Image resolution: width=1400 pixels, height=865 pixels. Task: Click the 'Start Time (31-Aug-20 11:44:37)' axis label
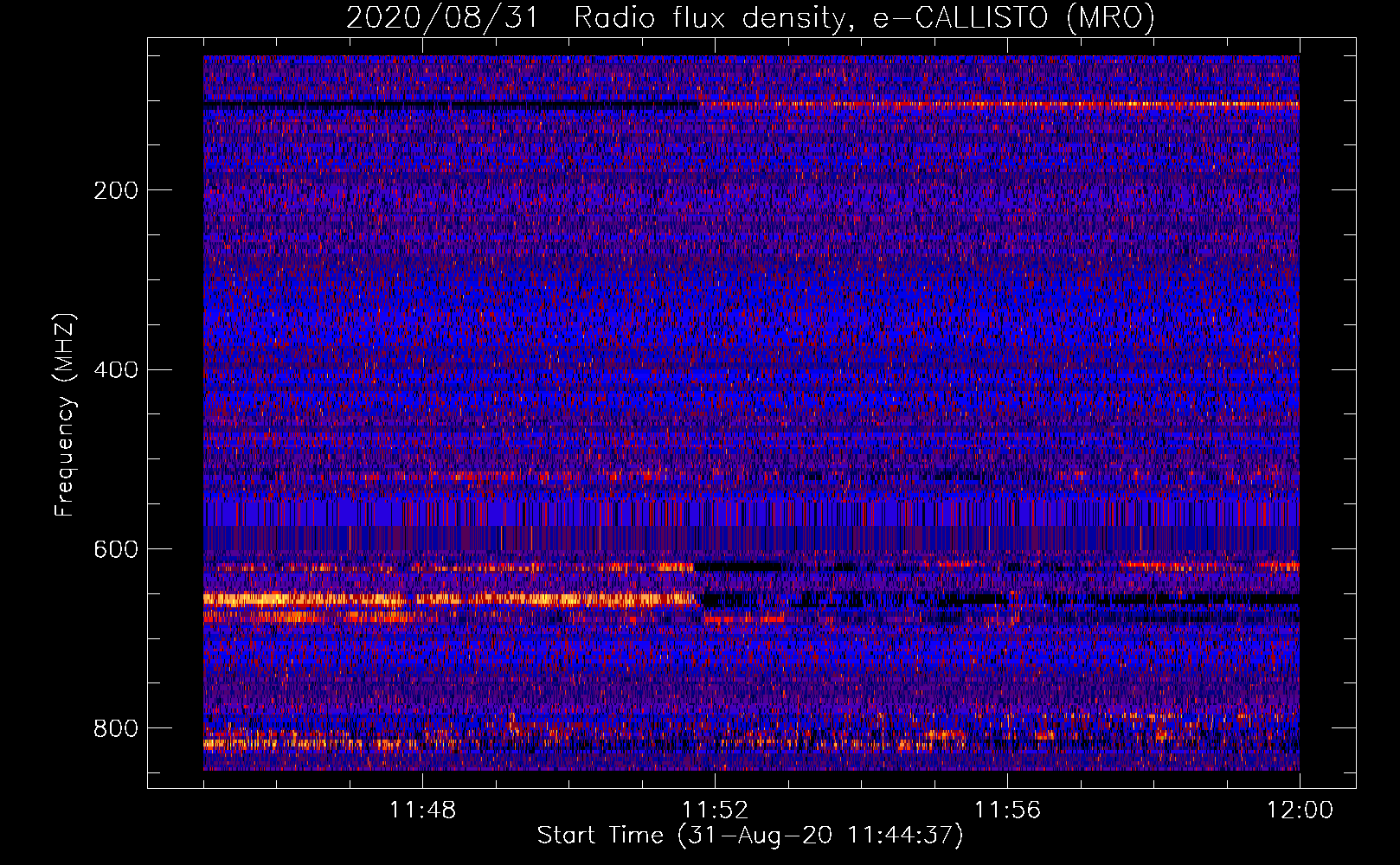[750, 836]
